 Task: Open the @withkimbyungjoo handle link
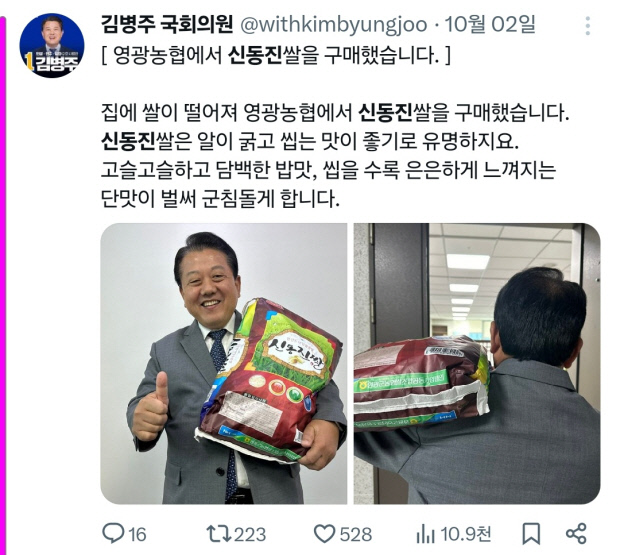[334, 25]
